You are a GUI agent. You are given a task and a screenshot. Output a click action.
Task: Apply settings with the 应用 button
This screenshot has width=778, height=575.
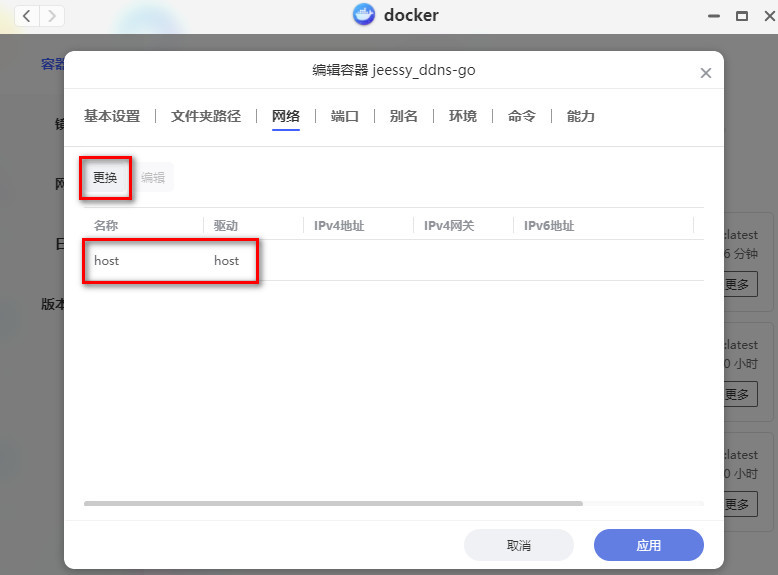pyautogui.click(x=649, y=545)
